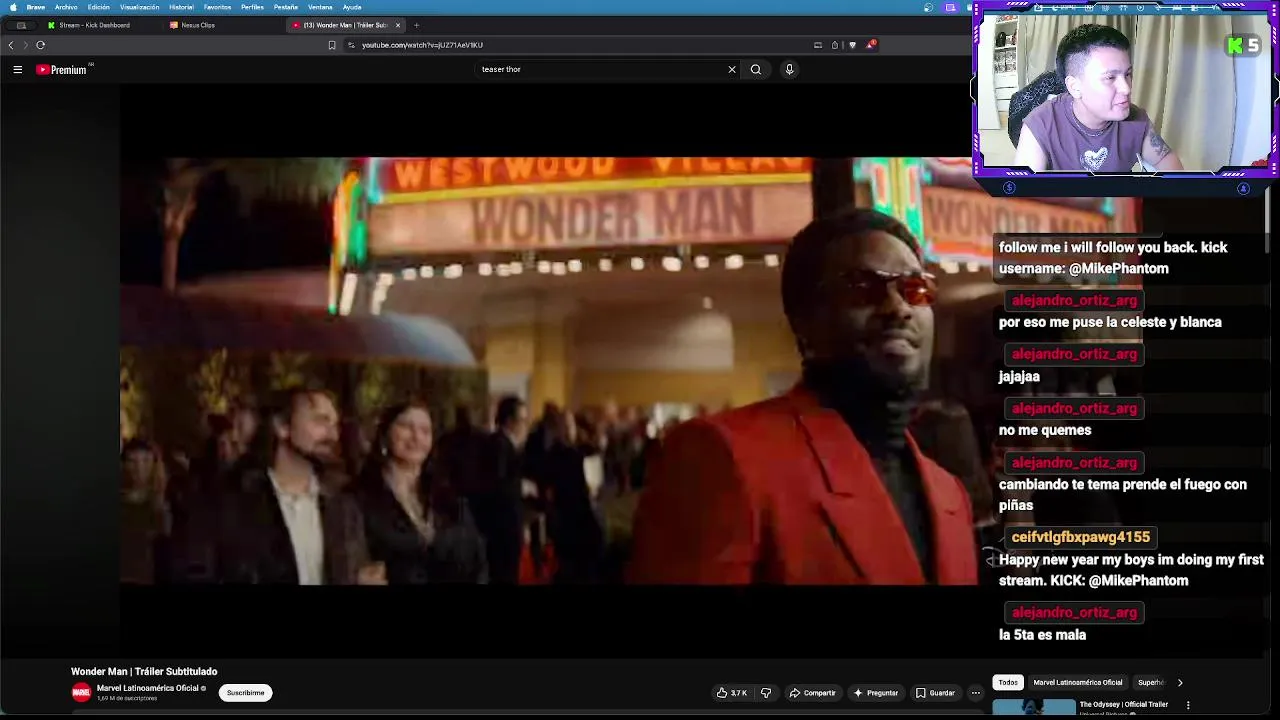This screenshot has height=720, width=1280.
Task: Click The Odyssey | Official Trailer title
Action: click(1124, 704)
